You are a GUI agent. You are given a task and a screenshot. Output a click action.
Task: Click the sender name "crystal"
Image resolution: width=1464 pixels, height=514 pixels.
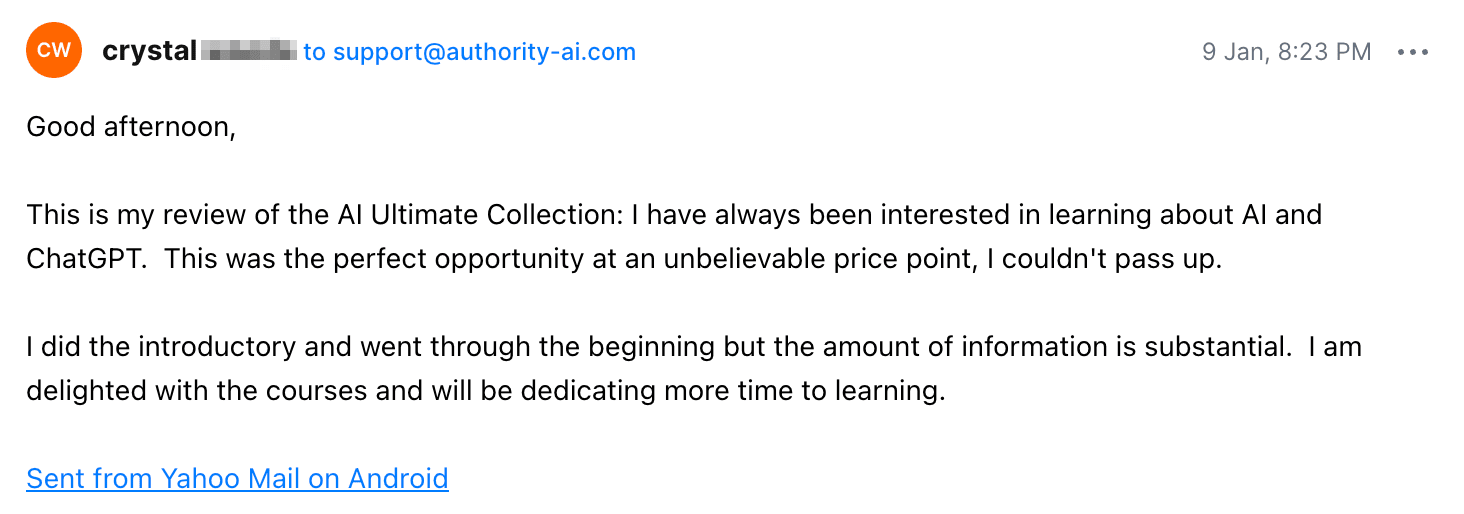[x=149, y=52]
